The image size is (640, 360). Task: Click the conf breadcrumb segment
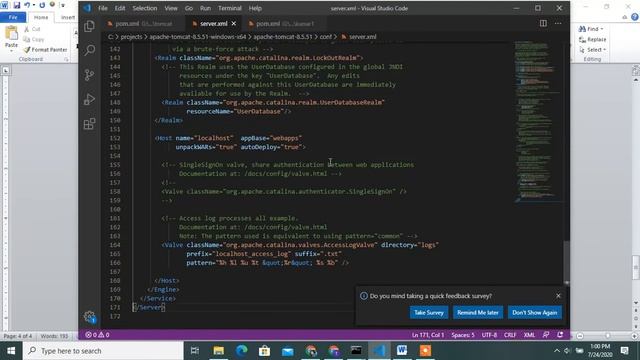325,37
